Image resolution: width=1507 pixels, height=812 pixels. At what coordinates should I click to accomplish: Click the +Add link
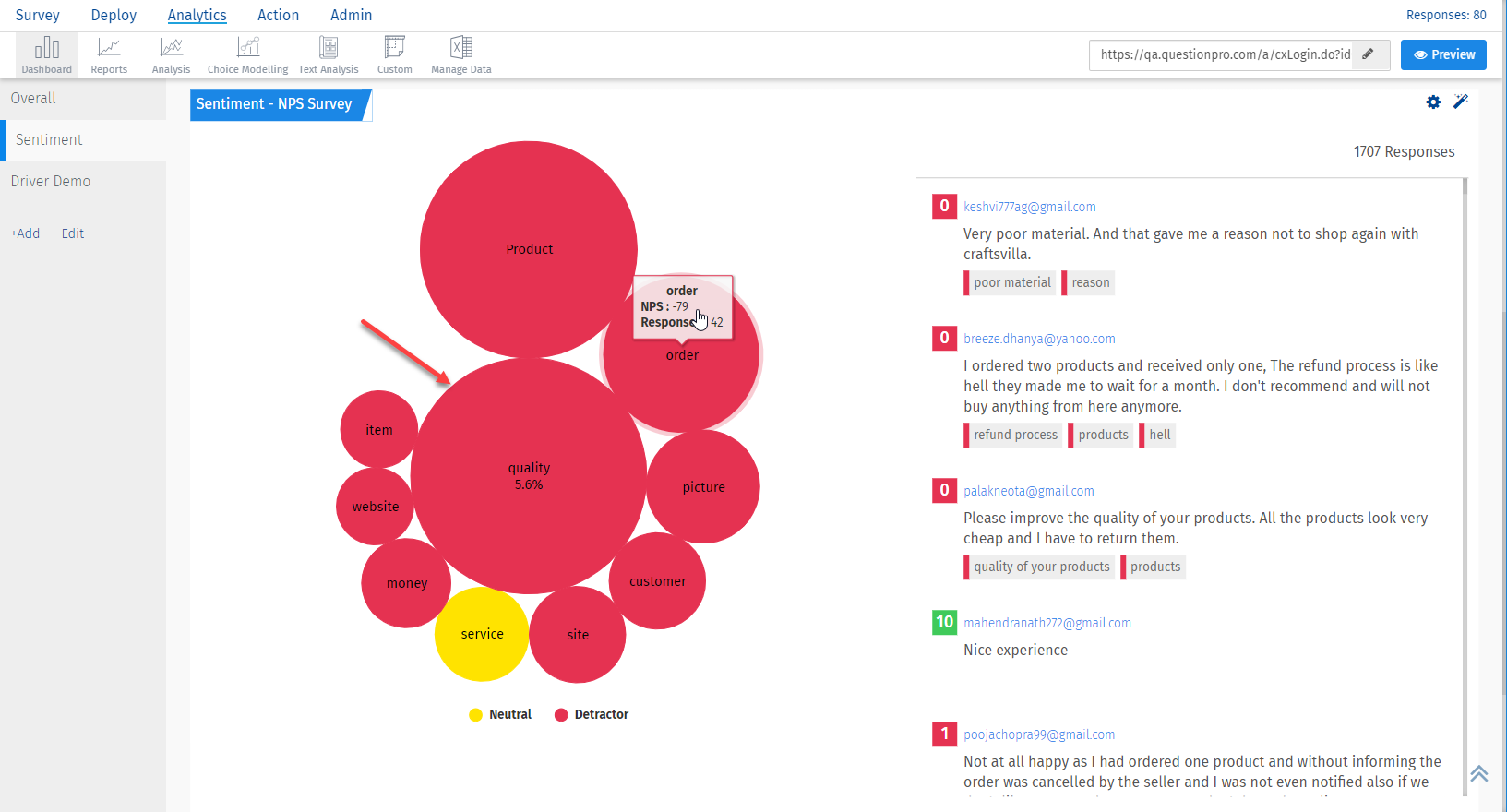click(25, 233)
